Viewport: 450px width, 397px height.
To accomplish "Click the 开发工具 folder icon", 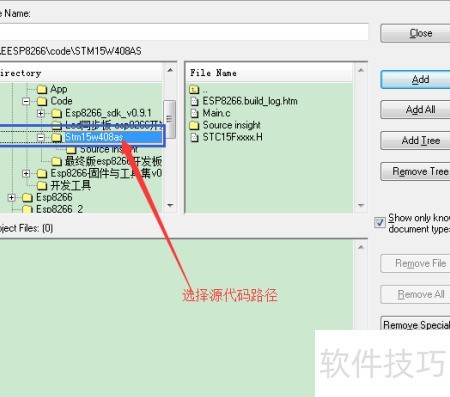I will (x=42, y=185).
